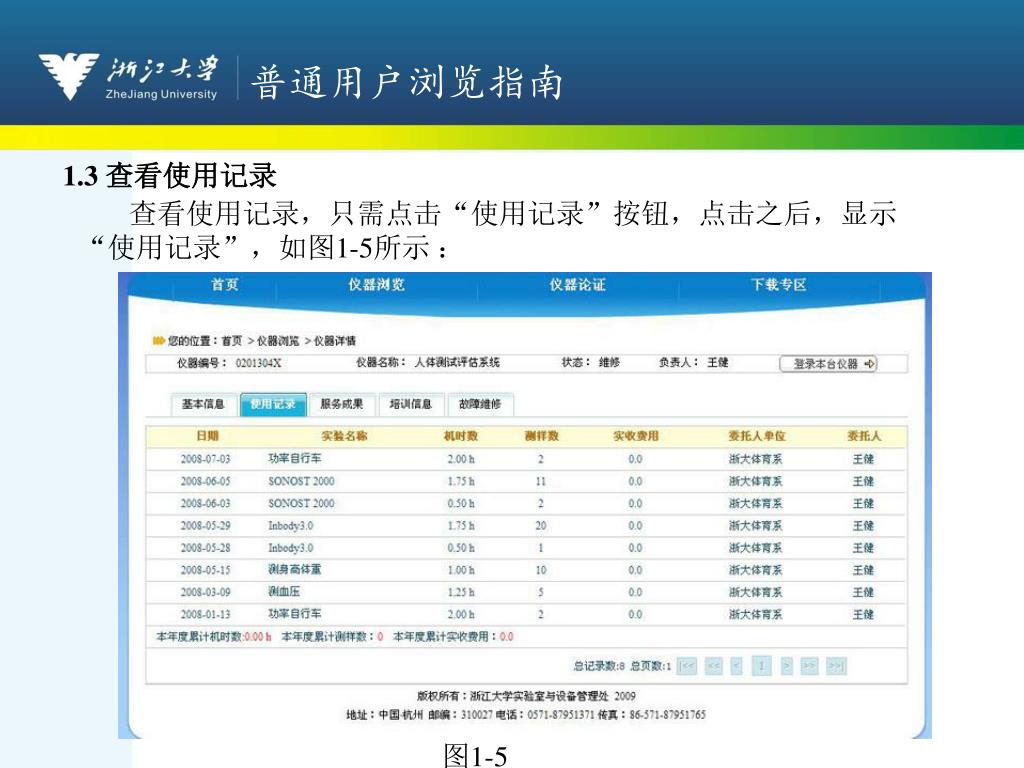Click 登录本台仪器 button
Image resolution: width=1024 pixels, height=768 pixels.
pos(829,364)
